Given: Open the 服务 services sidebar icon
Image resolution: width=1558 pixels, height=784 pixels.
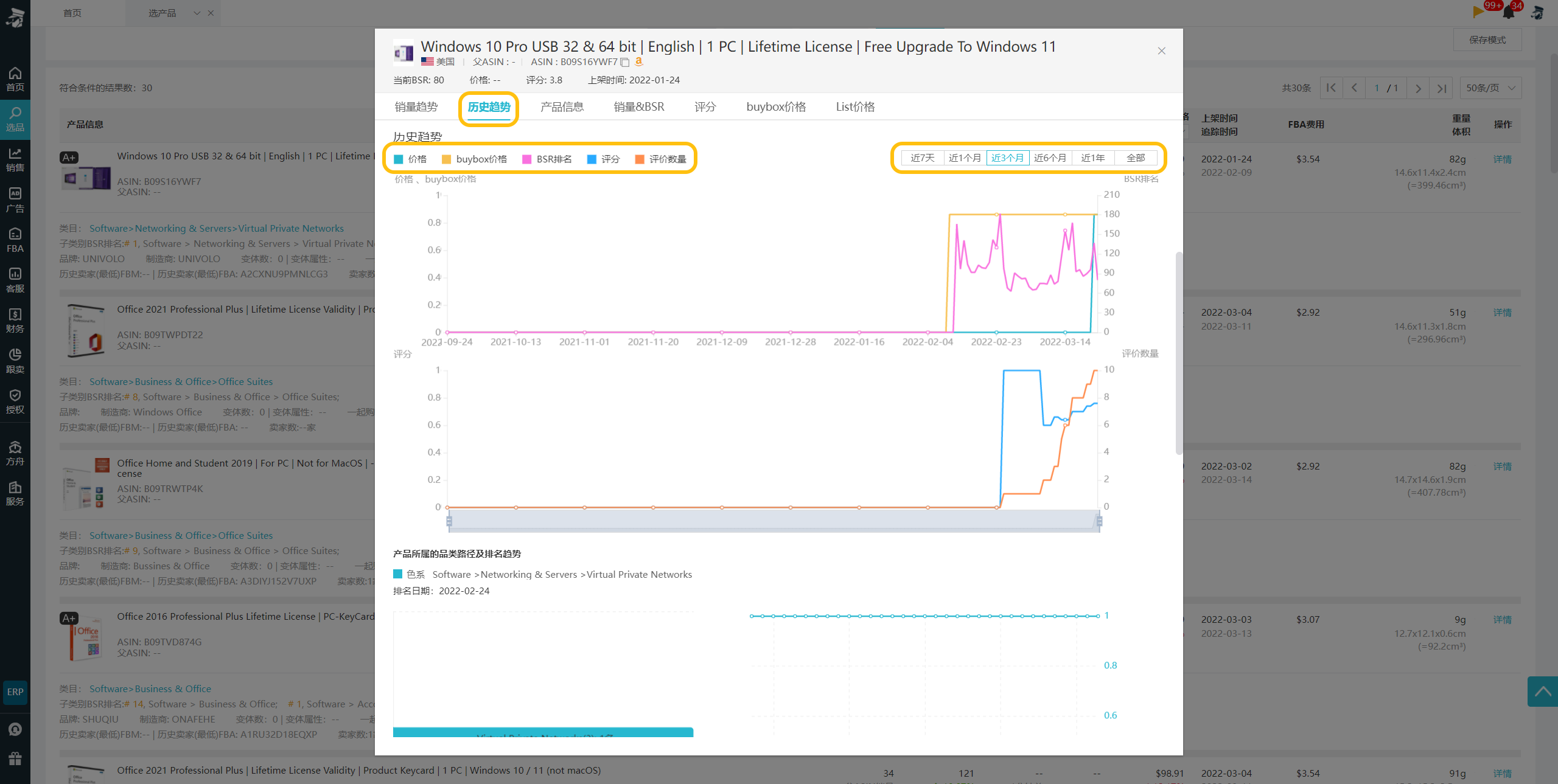Looking at the screenshot, I should pos(15,493).
